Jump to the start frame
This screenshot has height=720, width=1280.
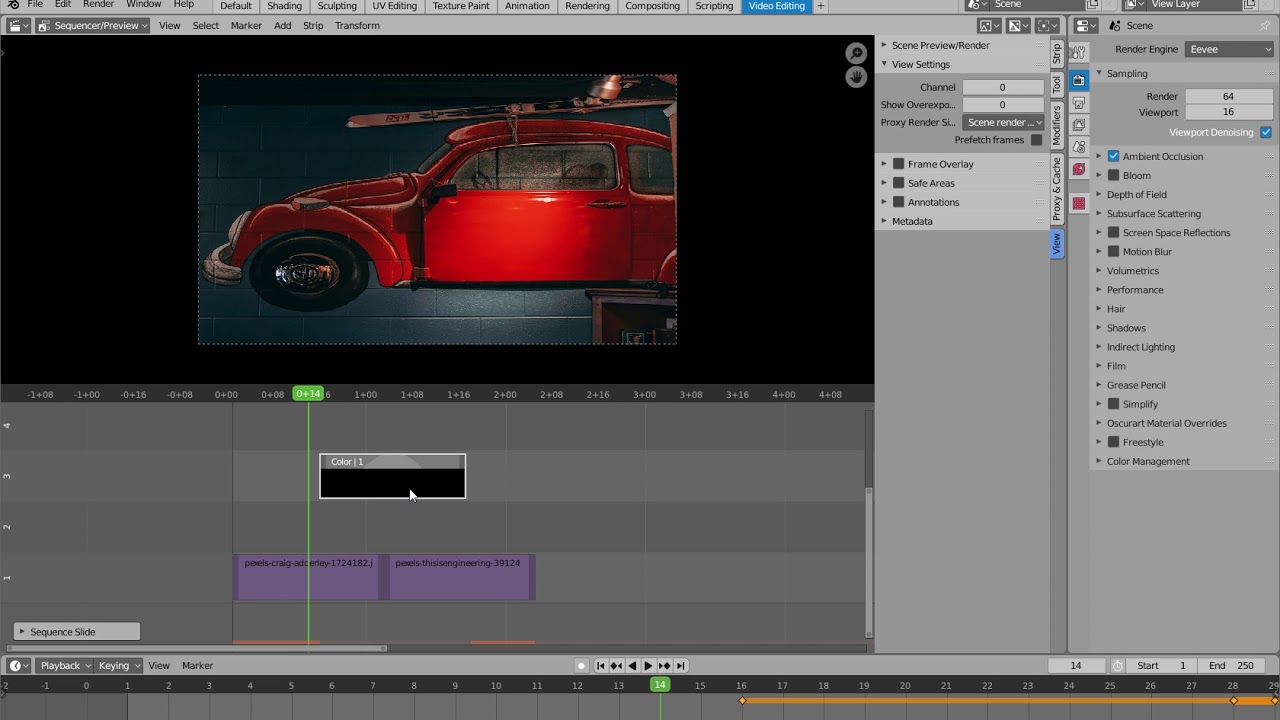click(x=600, y=666)
